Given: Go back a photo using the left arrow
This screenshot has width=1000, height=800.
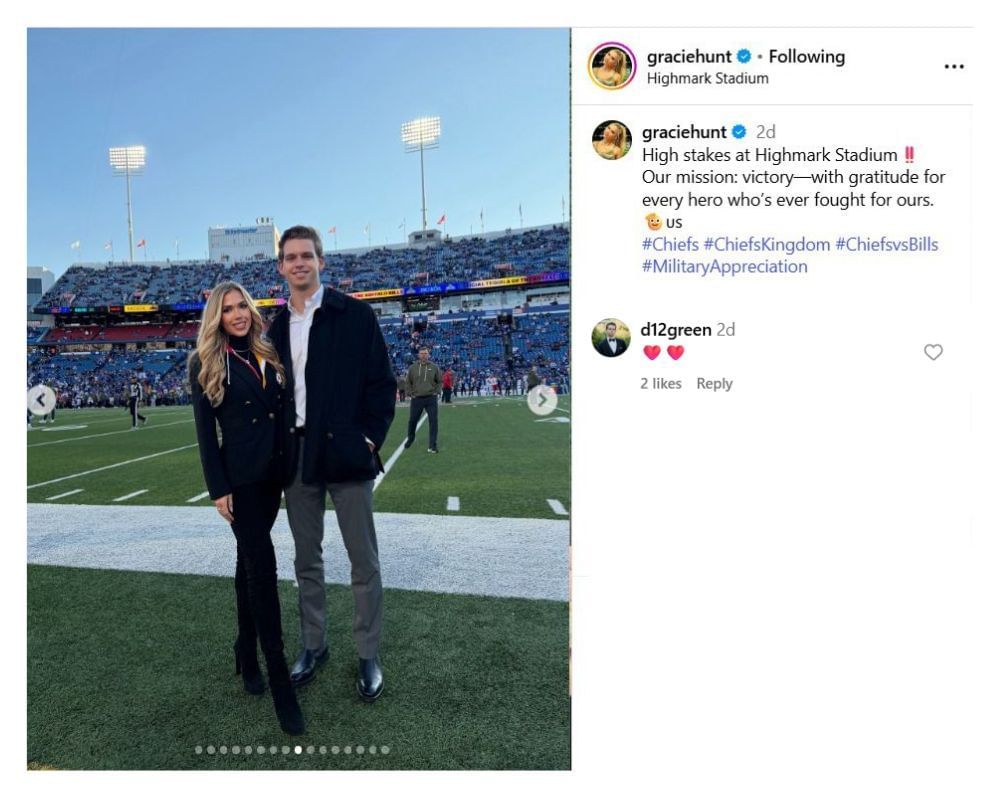Looking at the screenshot, I should (x=41, y=398).
